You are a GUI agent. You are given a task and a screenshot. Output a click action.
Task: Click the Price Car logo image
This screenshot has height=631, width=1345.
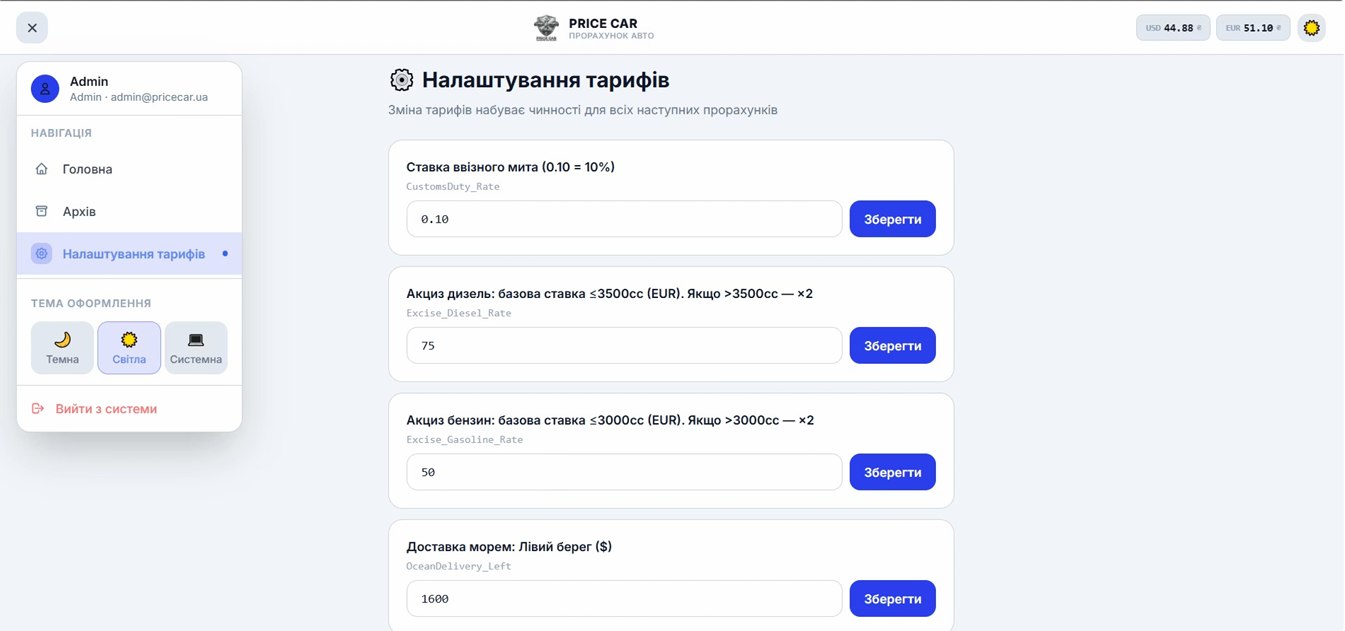tap(546, 28)
